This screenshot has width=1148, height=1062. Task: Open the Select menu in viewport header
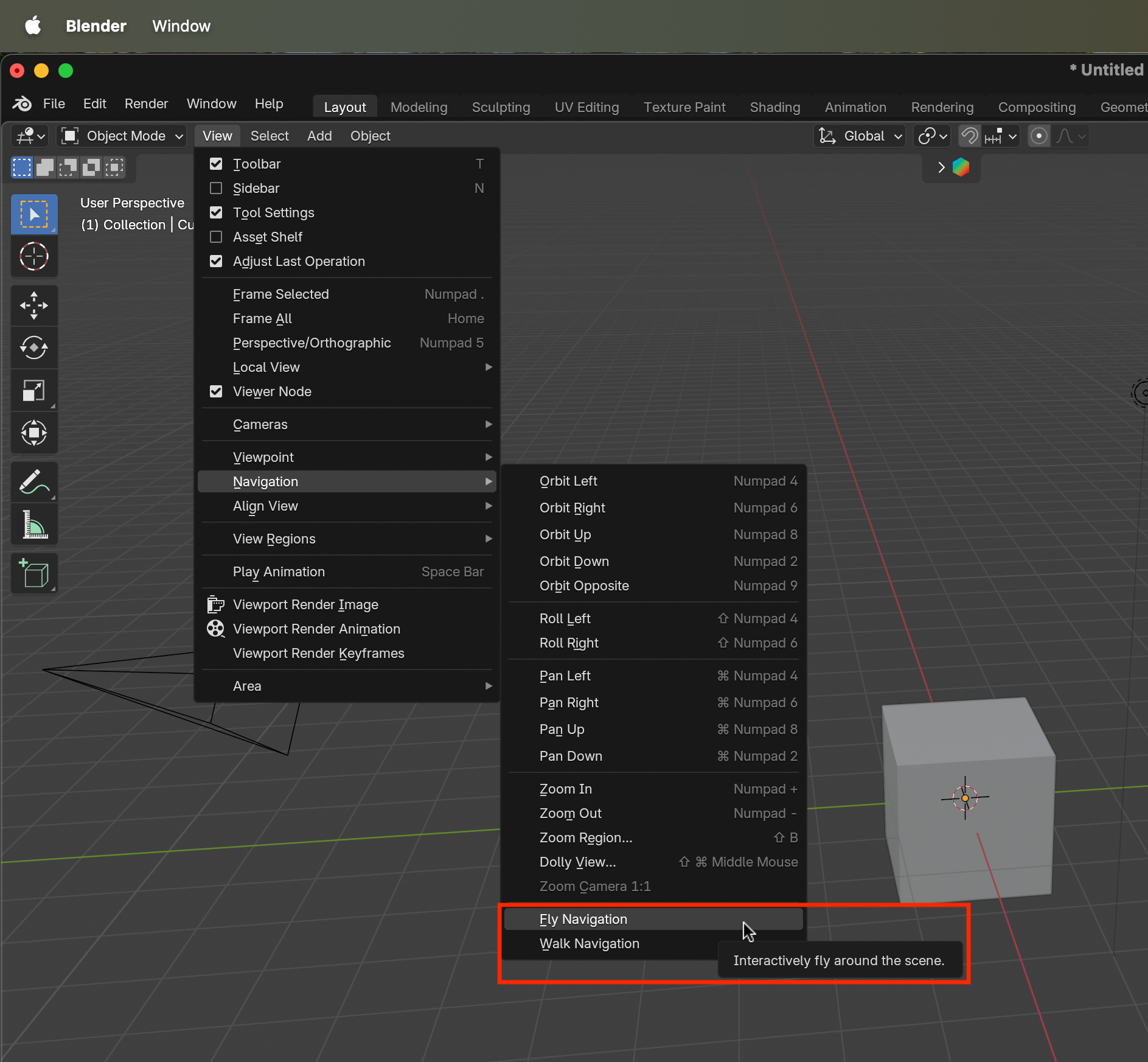pyautogui.click(x=270, y=136)
